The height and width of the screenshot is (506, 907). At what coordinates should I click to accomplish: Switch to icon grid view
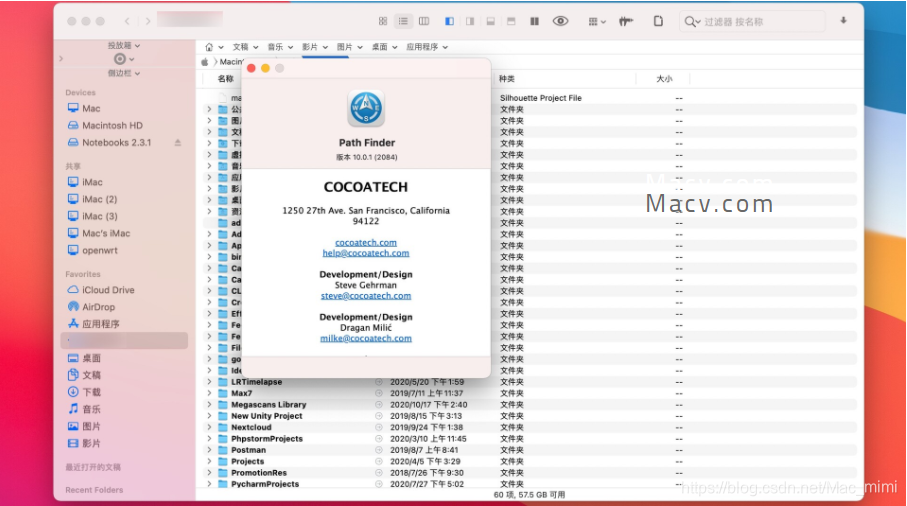click(x=383, y=21)
